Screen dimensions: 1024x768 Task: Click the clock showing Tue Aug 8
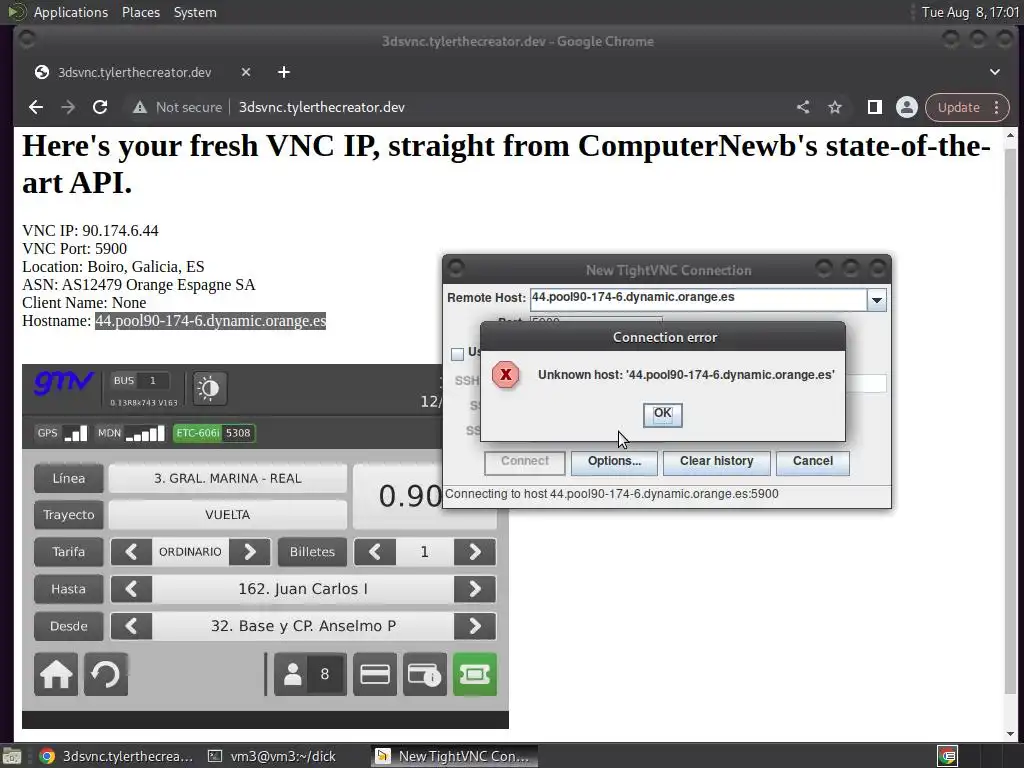970,12
